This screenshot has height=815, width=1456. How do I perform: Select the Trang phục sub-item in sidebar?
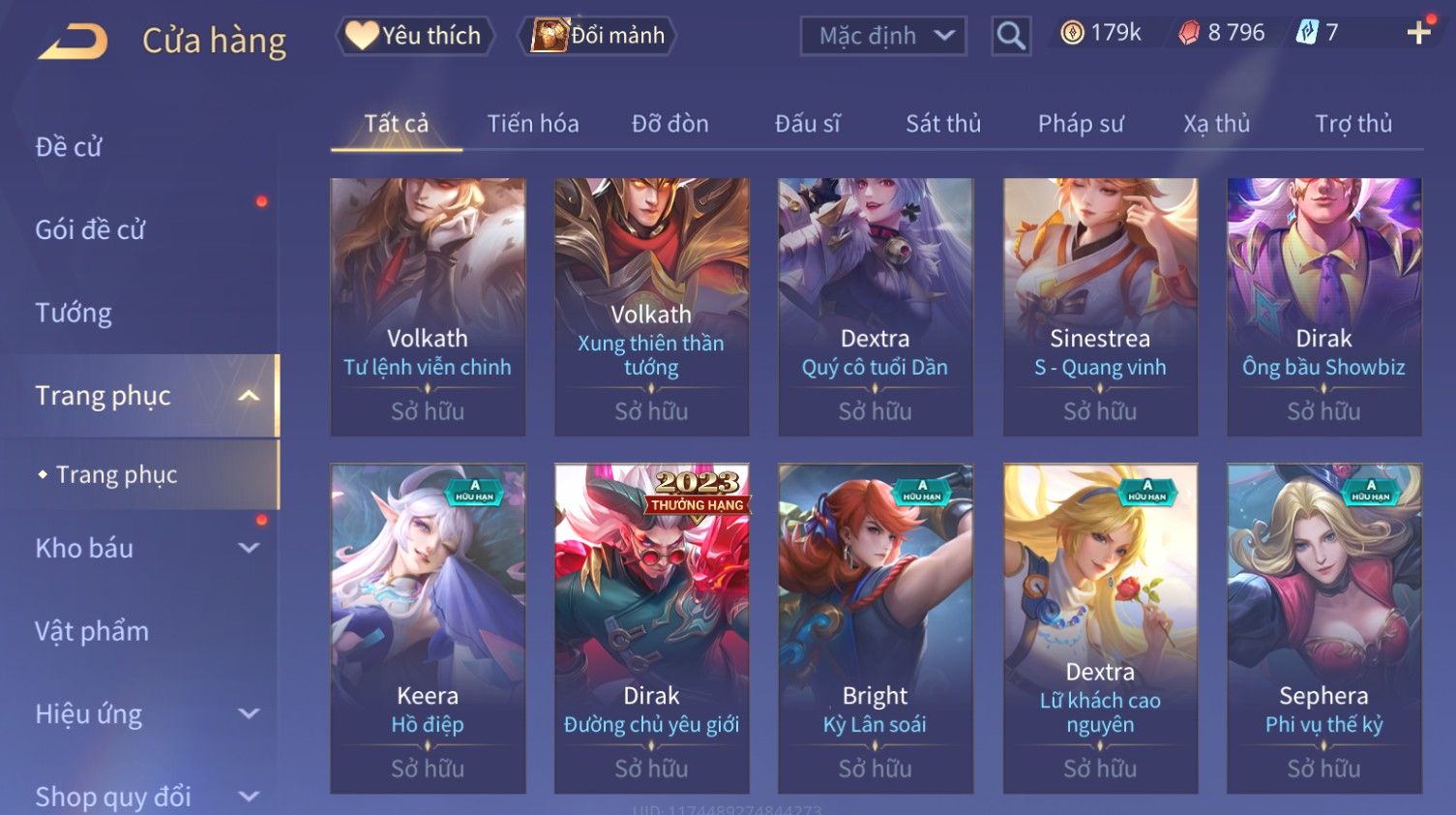[x=116, y=474]
